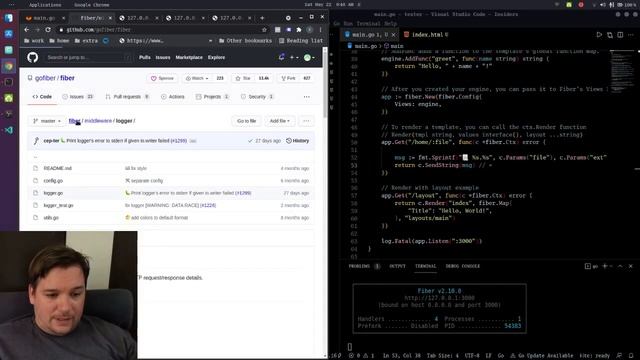Click the middleware breadcrumb link

[x=98, y=121]
